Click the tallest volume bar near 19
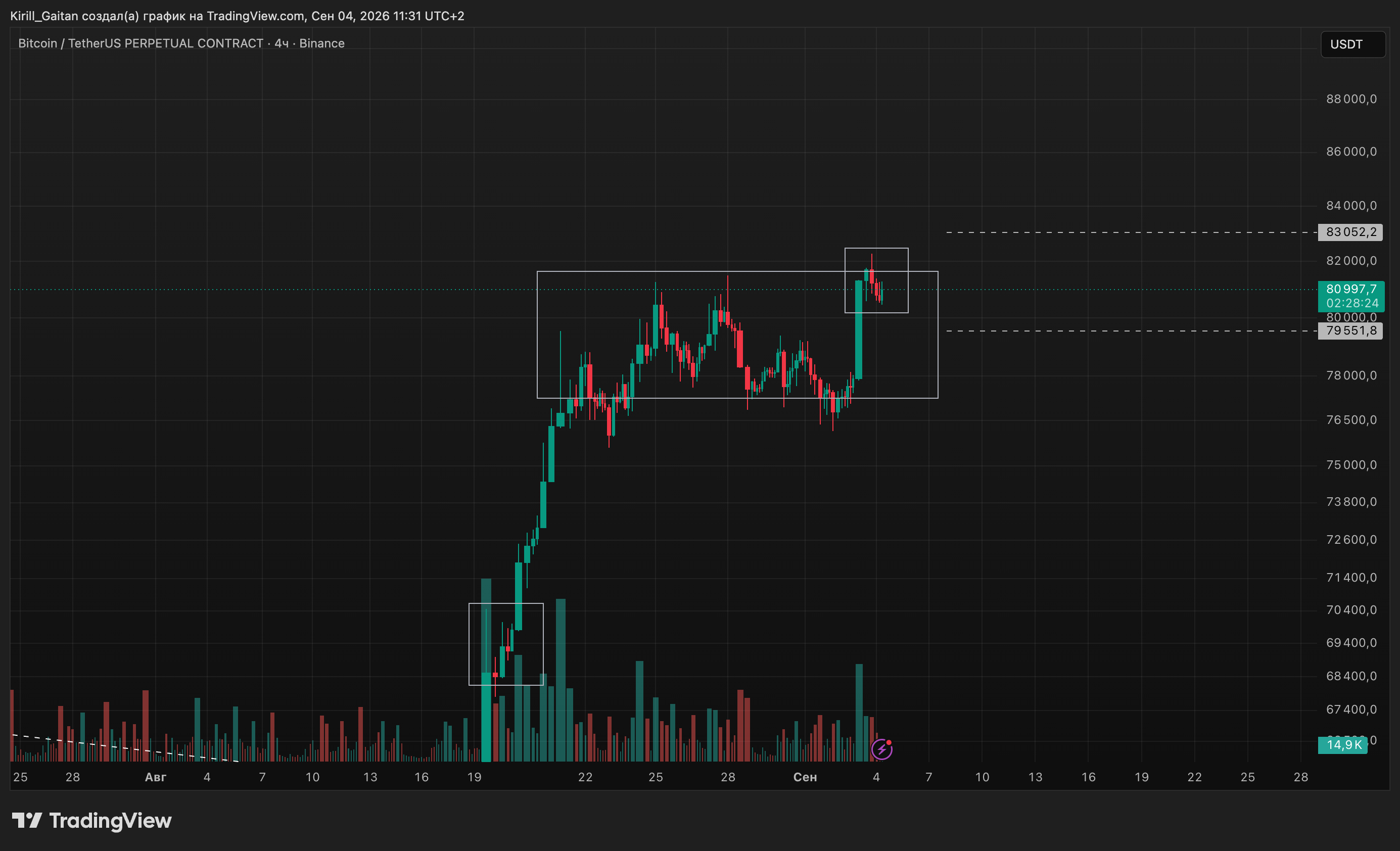The image size is (1400, 851). tap(486, 670)
